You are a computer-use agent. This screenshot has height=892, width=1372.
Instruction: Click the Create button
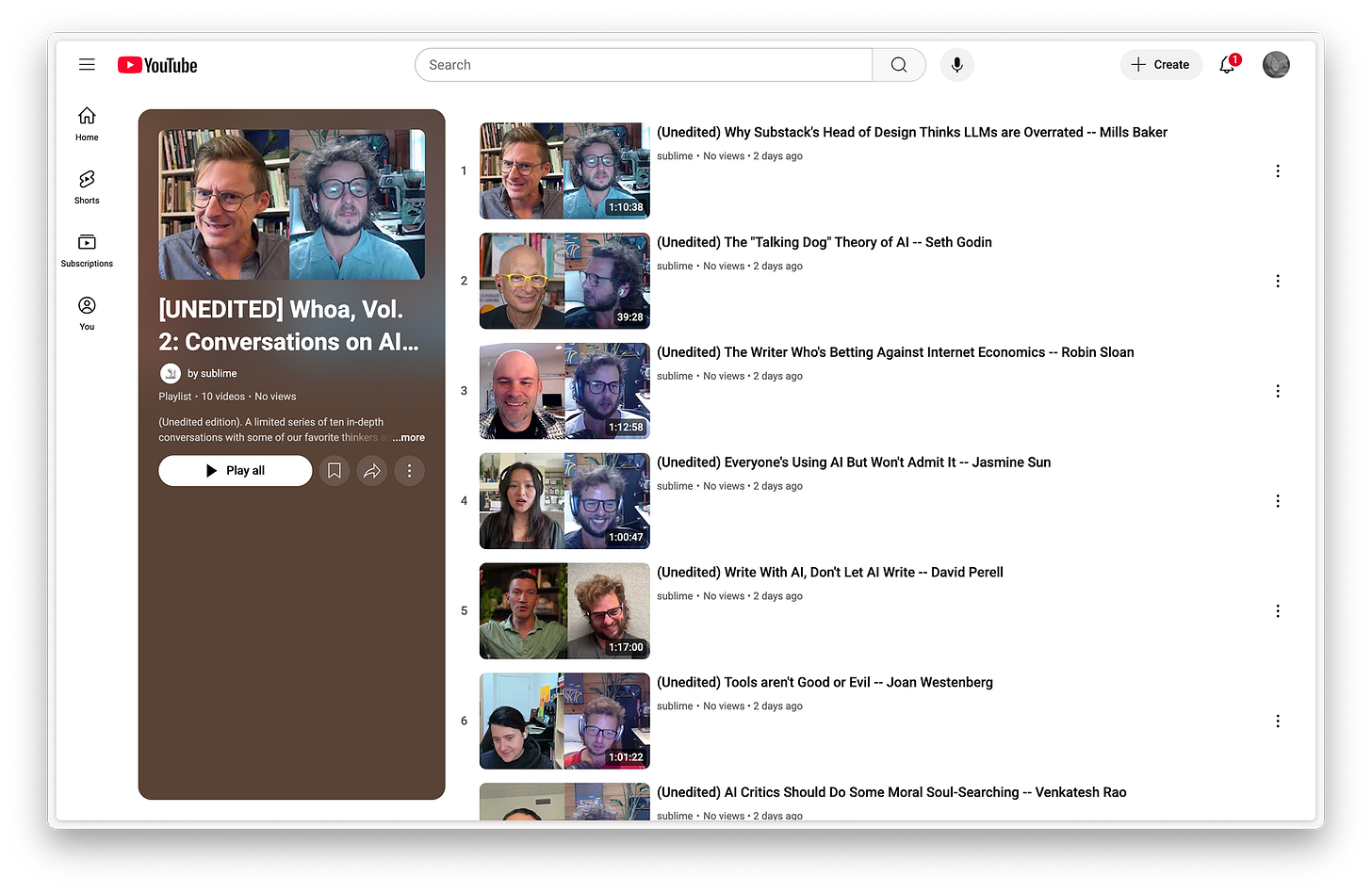click(x=1161, y=65)
